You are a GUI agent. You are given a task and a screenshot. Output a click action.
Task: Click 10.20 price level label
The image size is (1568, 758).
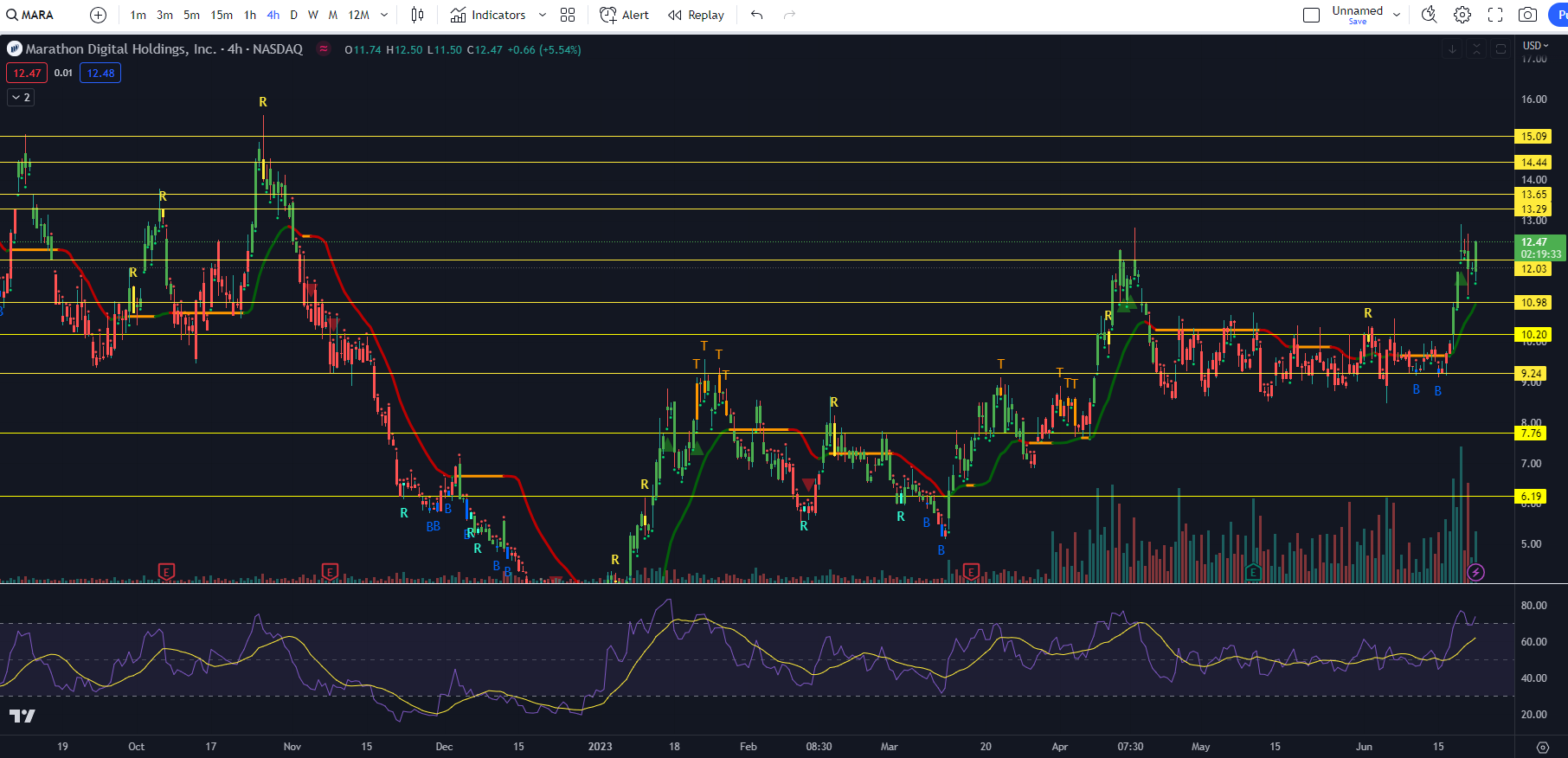(x=1533, y=335)
